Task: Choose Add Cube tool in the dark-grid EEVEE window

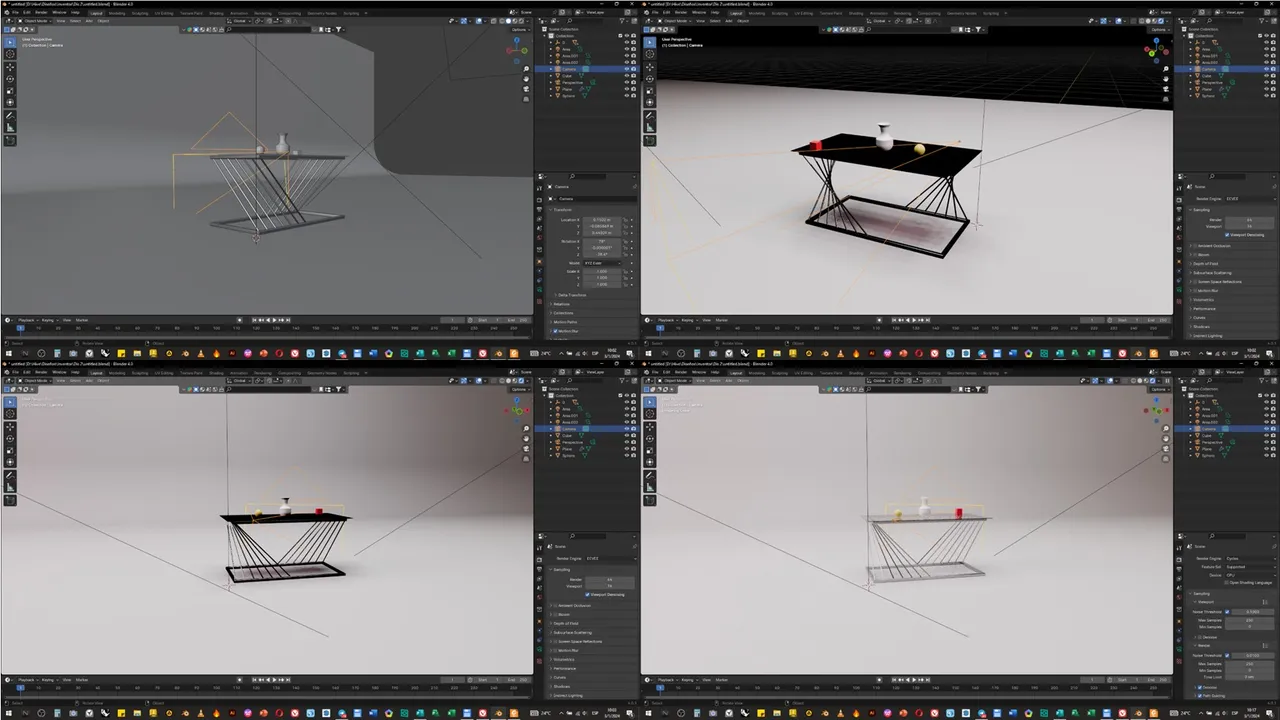Action: pos(650,140)
